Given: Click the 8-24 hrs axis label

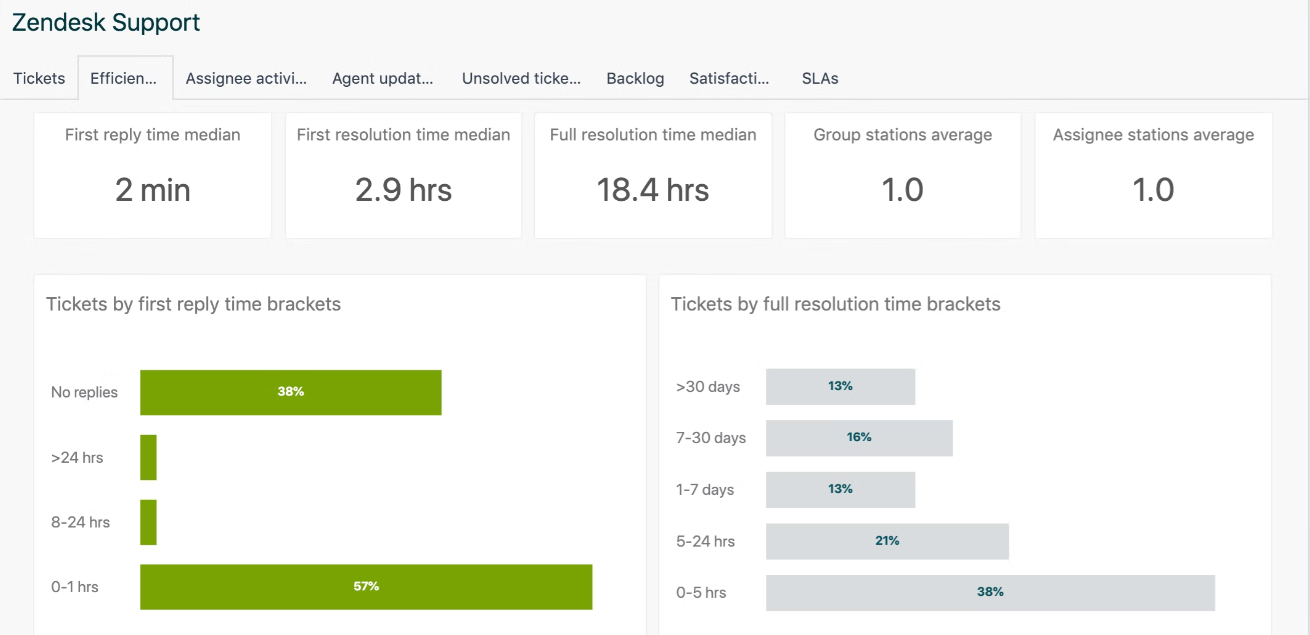Looking at the screenshot, I should coord(80,522).
